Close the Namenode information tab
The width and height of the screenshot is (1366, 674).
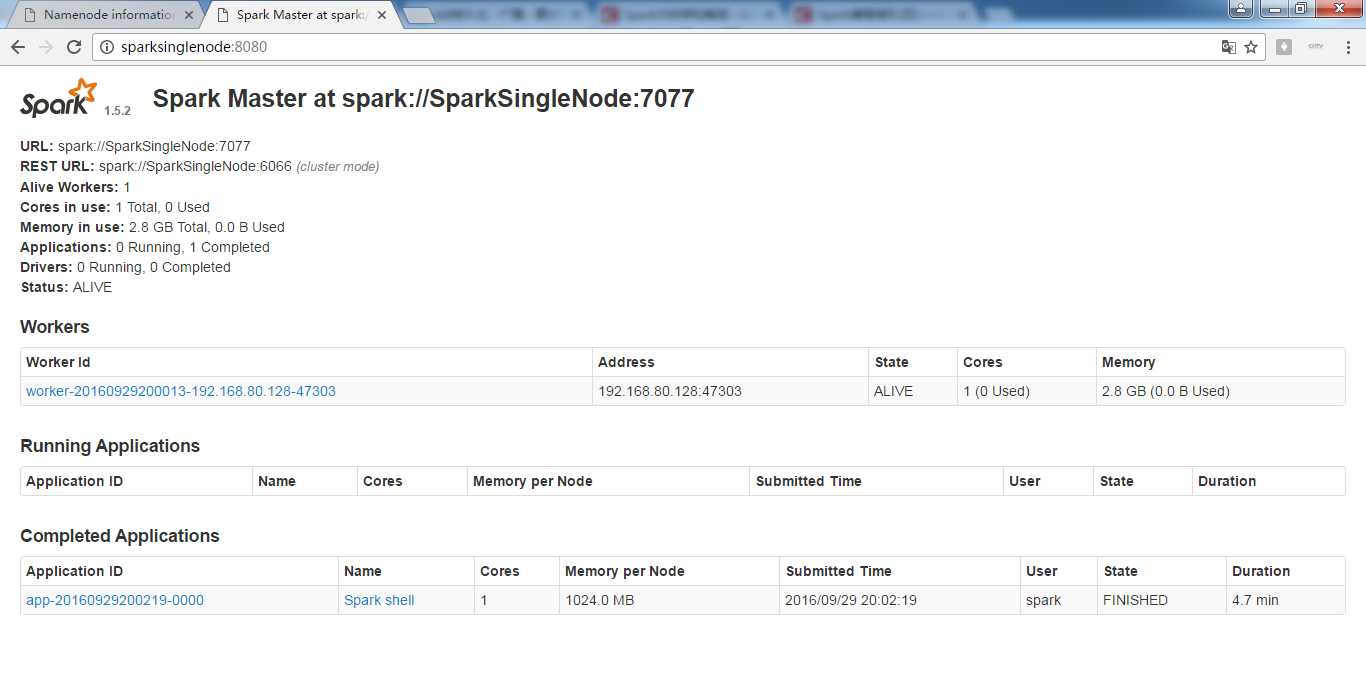point(189,15)
